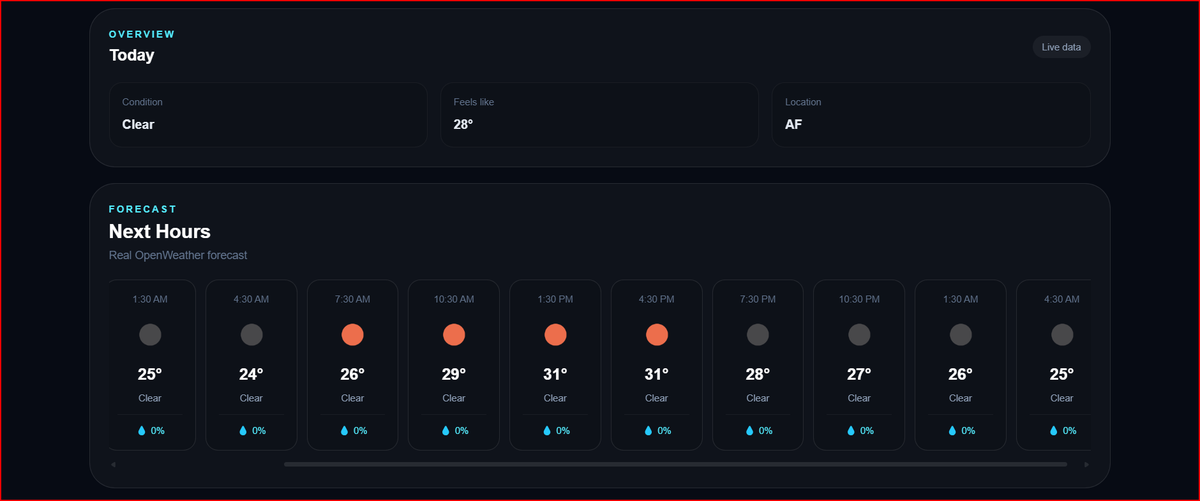Click the scrollbar left arrow
Viewport: 1200px width, 501px height.
(x=113, y=464)
